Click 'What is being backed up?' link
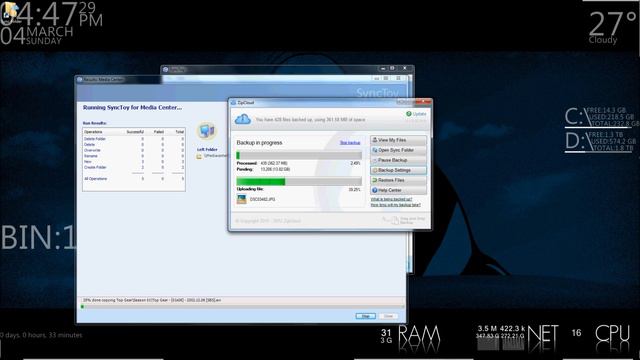The width and height of the screenshot is (640, 360). click(x=391, y=199)
